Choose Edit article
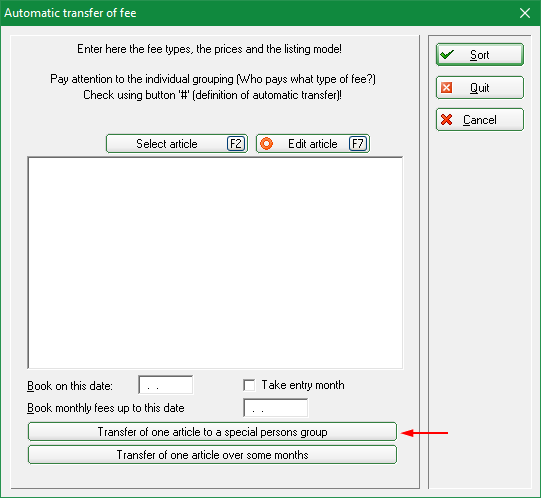 point(313,144)
